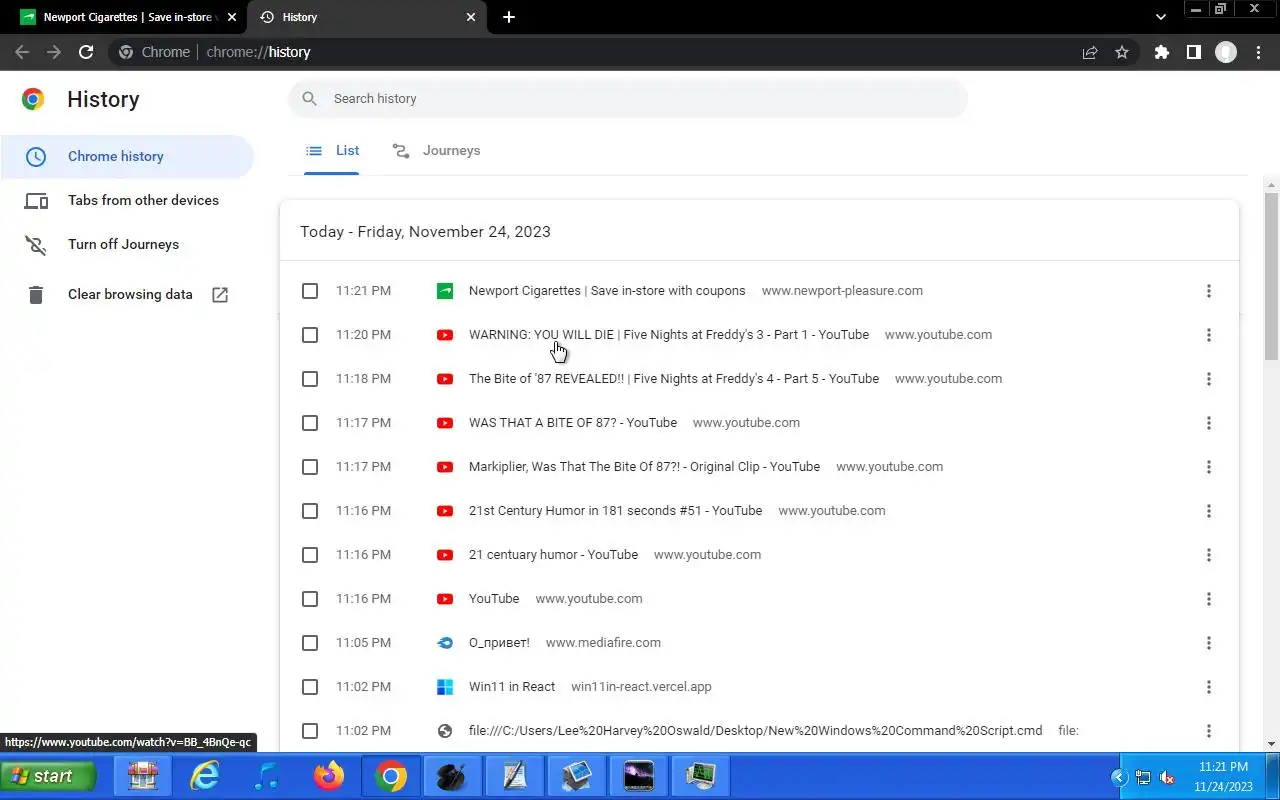Open the Internet Explorer taskbar icon
Viewport: 1280px width, 800px height.
[x=205, y=776]
